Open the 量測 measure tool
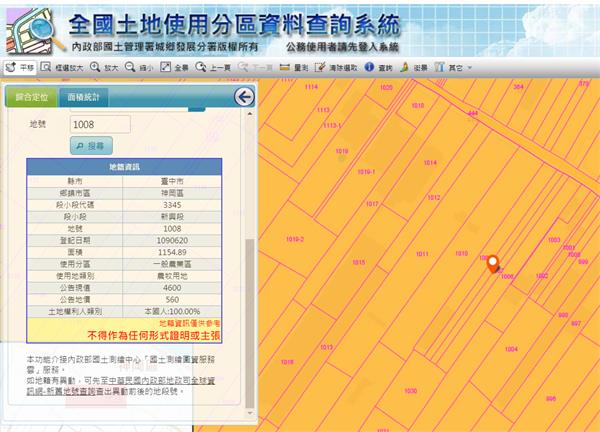The height and width of the screenshot is (432, 600). coord(294,68)
